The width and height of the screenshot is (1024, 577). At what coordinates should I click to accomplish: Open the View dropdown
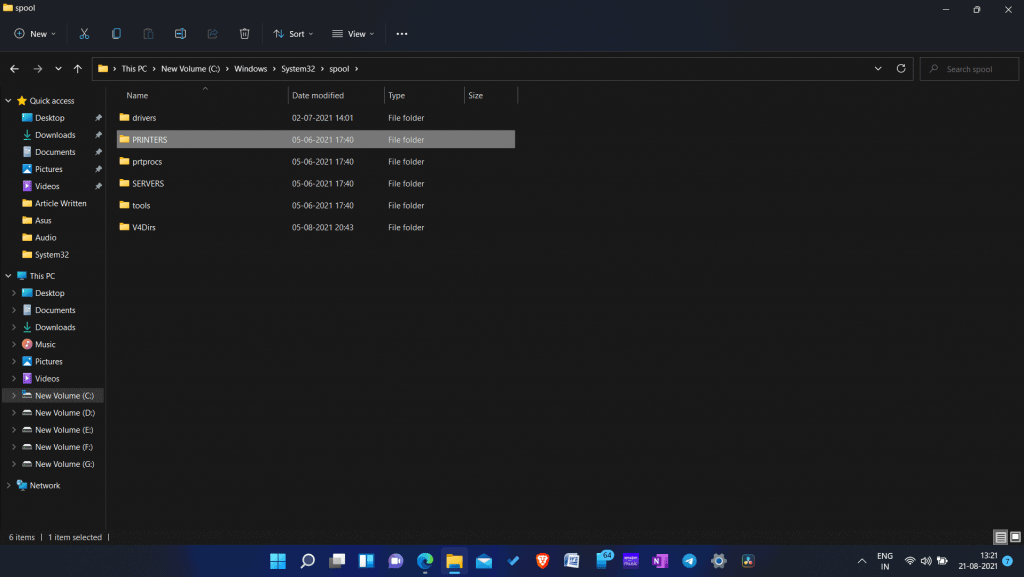[x=353, y=33]
